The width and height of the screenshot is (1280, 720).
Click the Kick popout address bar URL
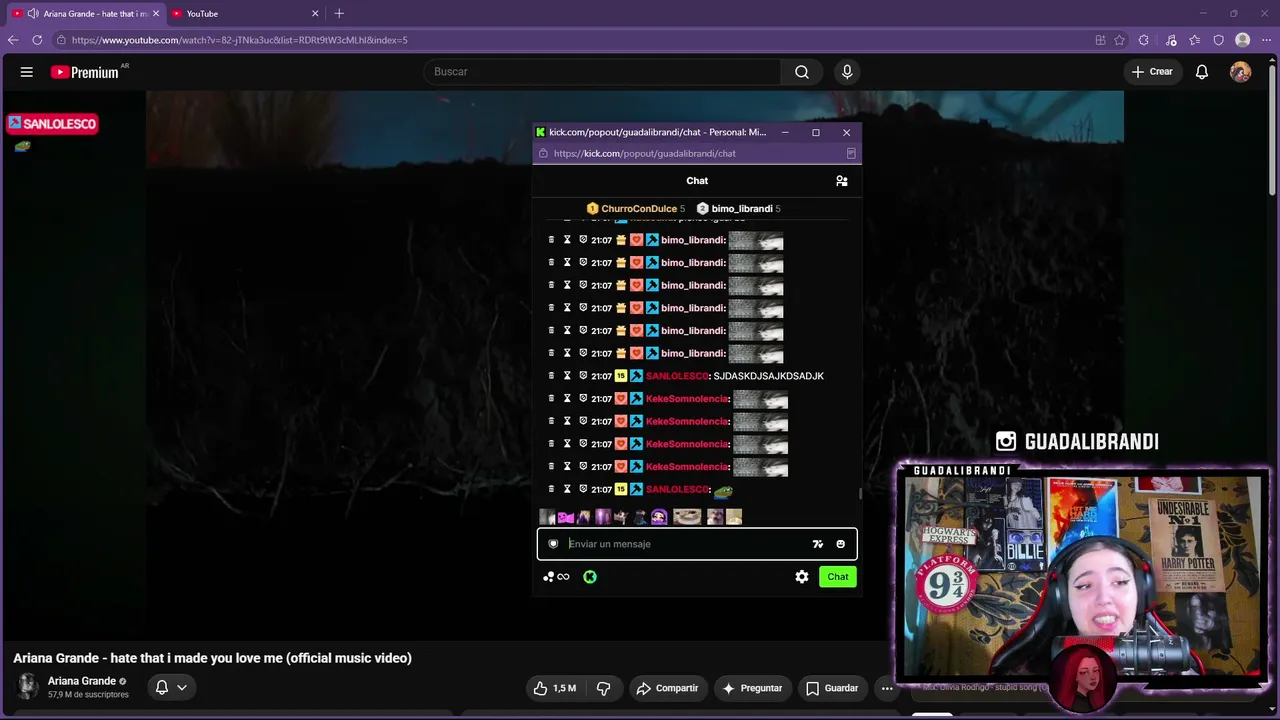coord(645,154)
